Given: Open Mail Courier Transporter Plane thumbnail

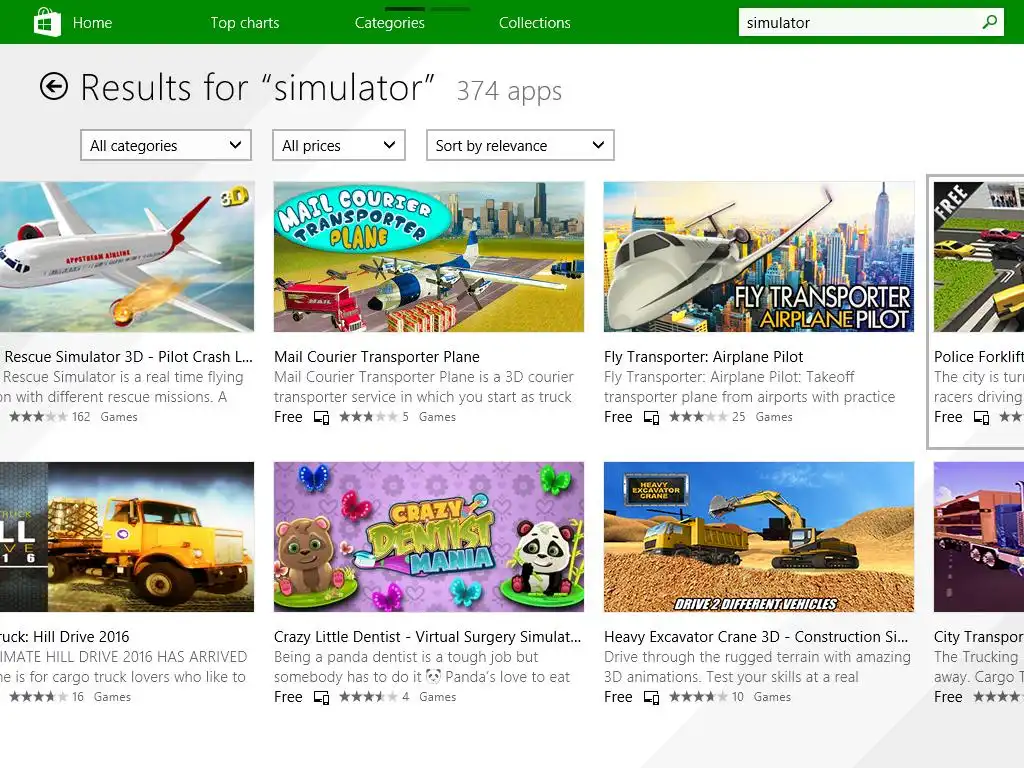Looking at the screenshot, I should tap(429, 257).
